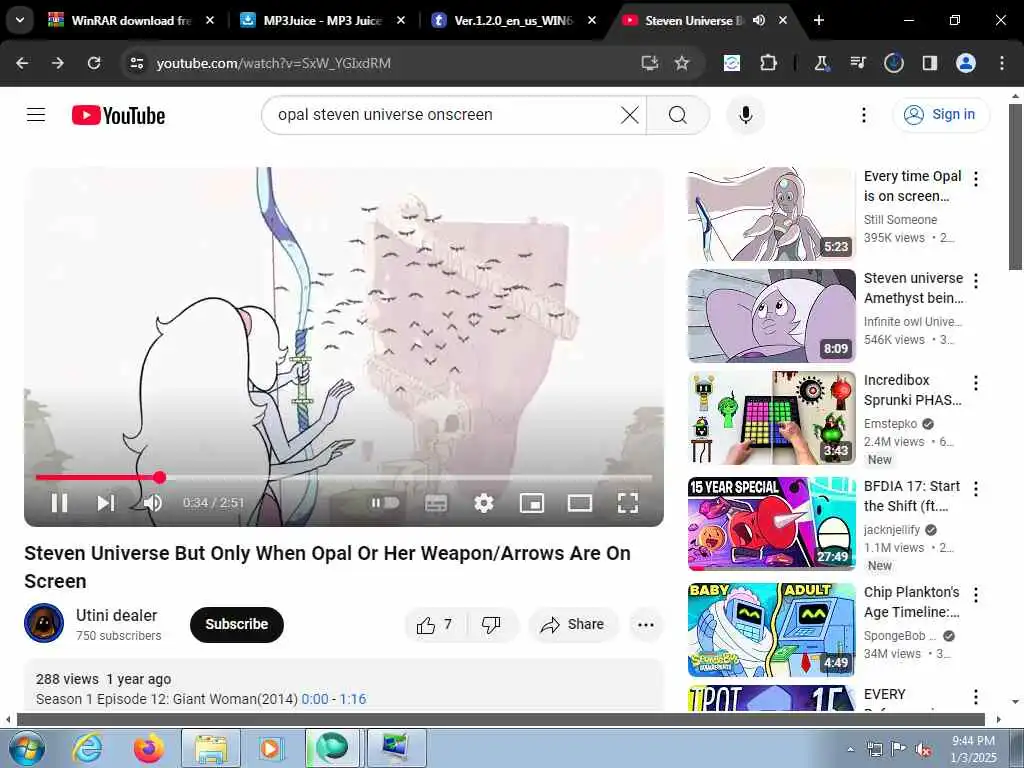
Task: Launch Firefox from taskbar
Action: tap(149, 748)
